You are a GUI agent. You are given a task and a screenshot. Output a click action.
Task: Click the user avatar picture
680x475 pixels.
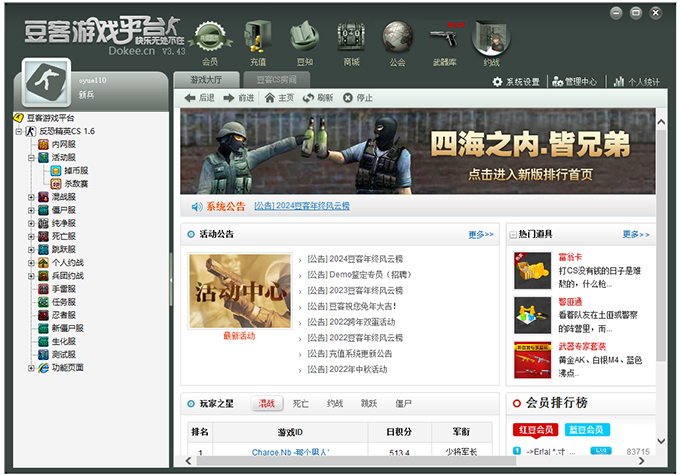[46, 82]
